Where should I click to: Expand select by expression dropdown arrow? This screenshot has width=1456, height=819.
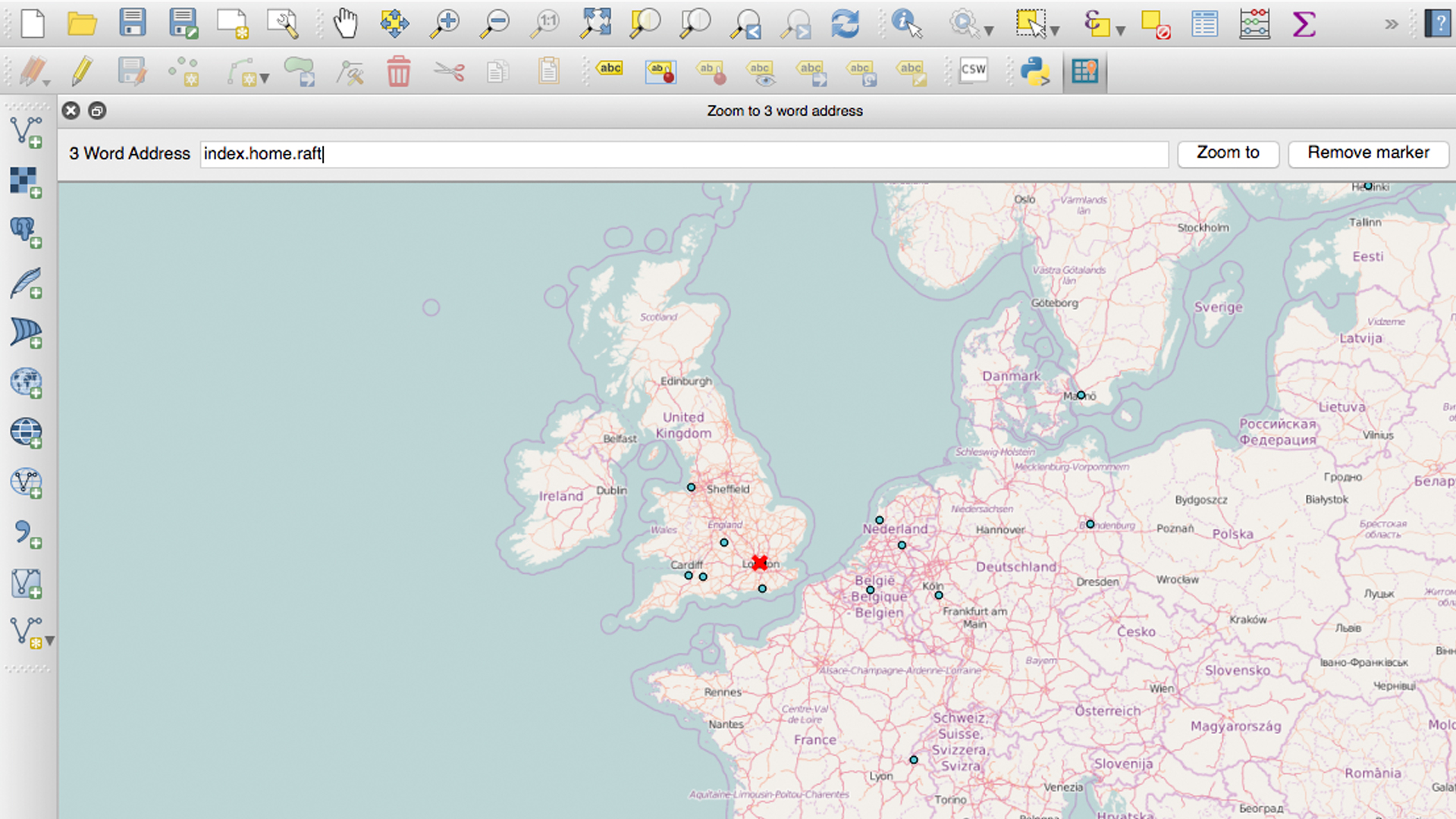pyautogui.click(x=1121, y=30)
